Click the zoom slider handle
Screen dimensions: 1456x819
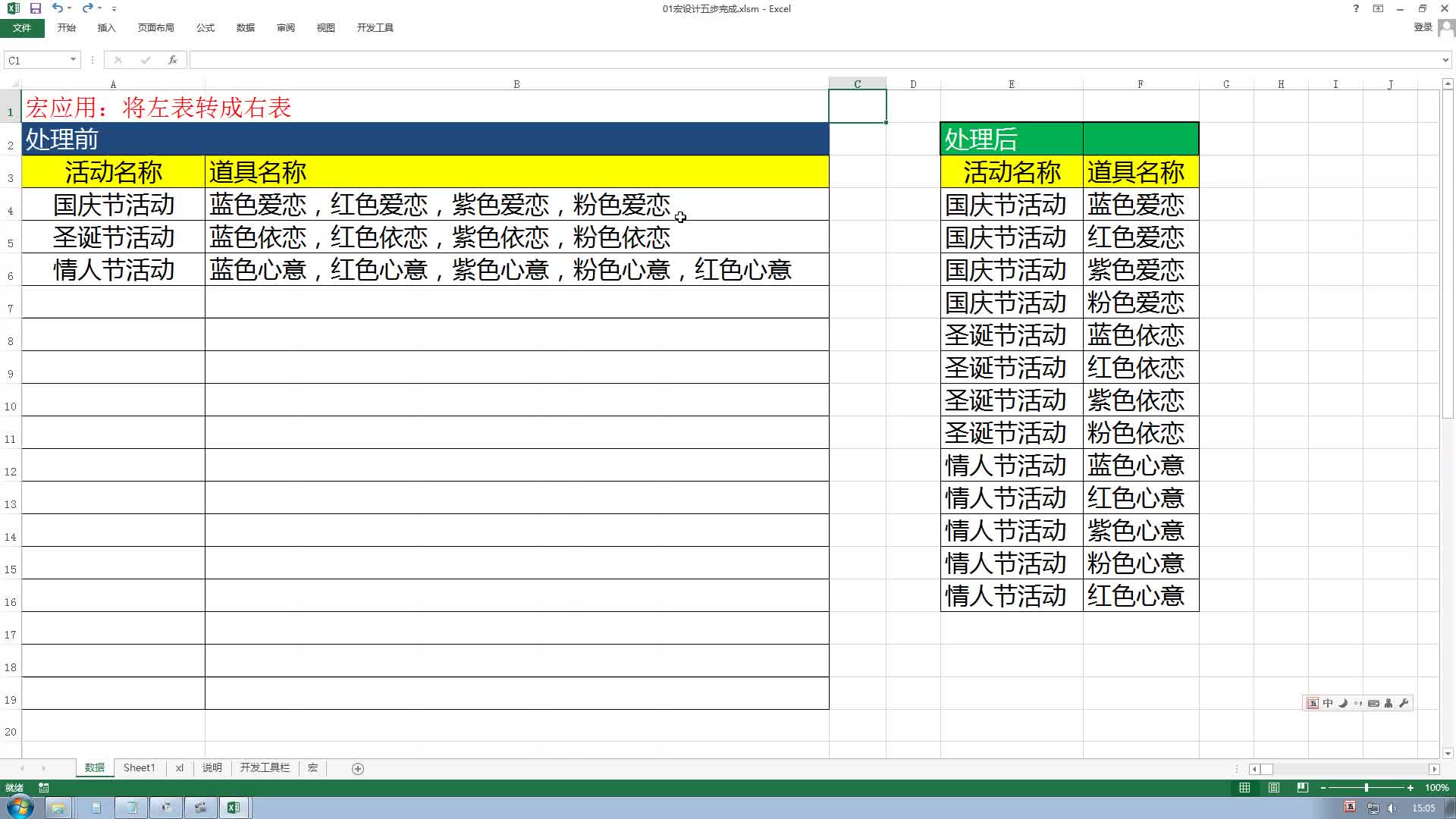click(x=1367, y=788)
